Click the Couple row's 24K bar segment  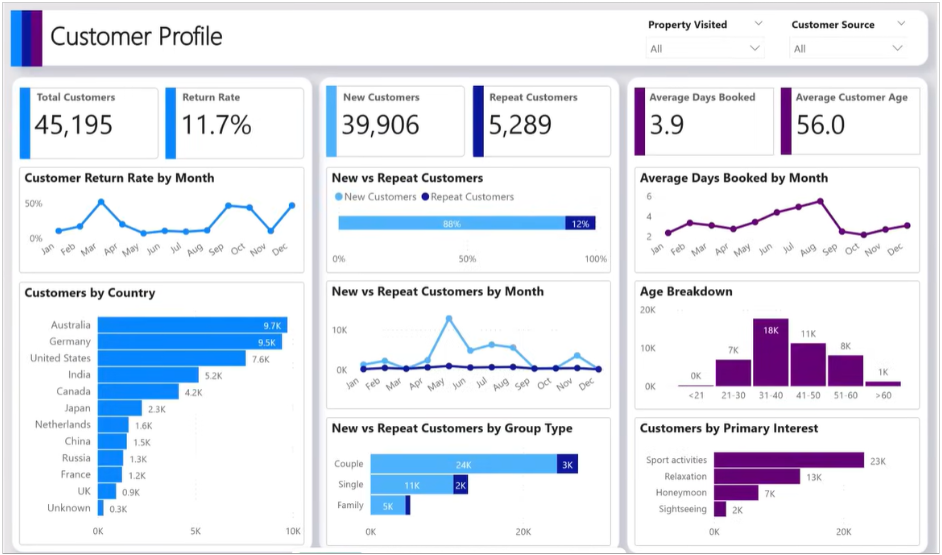click(x=463, y=464)
